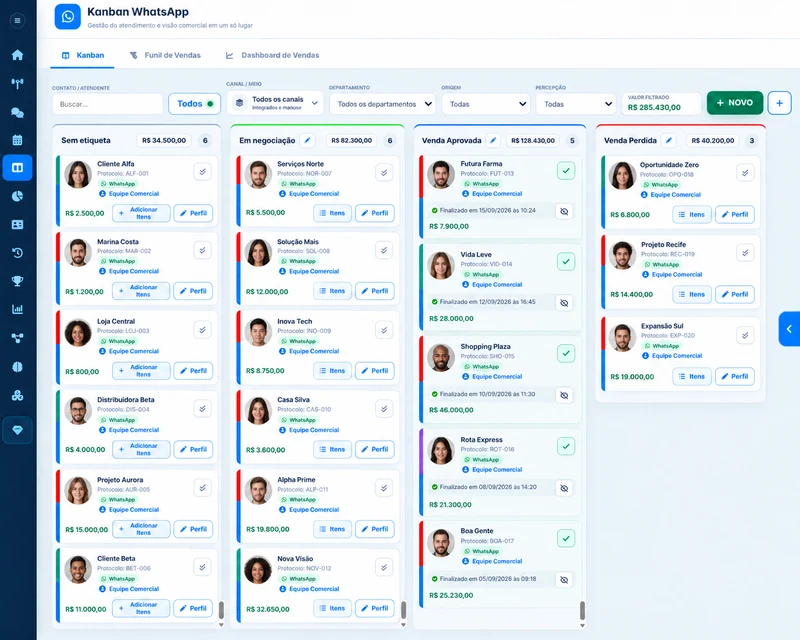This screenshot has height=640, width=800.
Task: Open the pie chart sidebar icon
Action: [17, 196]
